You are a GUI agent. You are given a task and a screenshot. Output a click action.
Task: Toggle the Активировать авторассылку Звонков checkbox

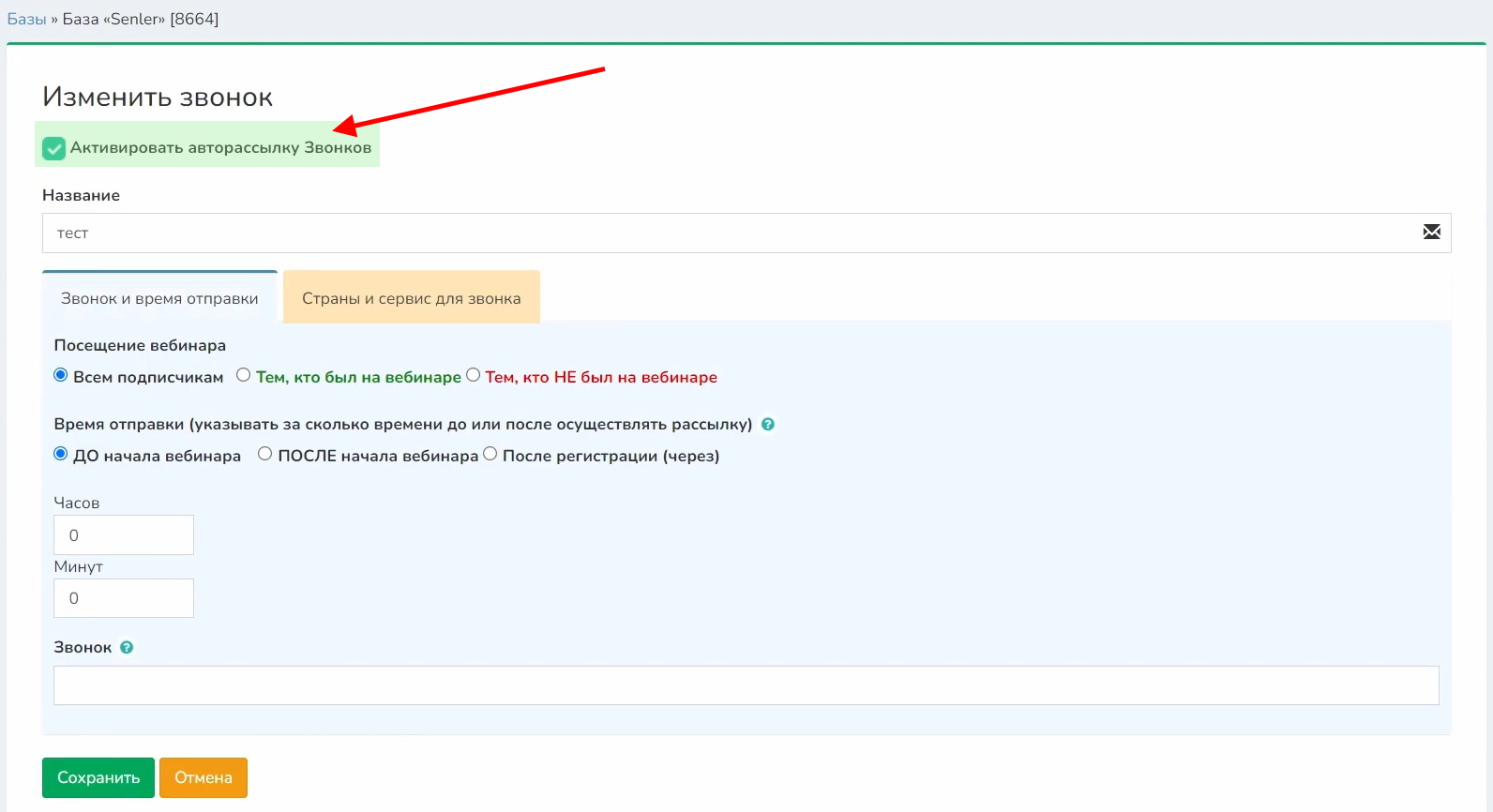54,148
